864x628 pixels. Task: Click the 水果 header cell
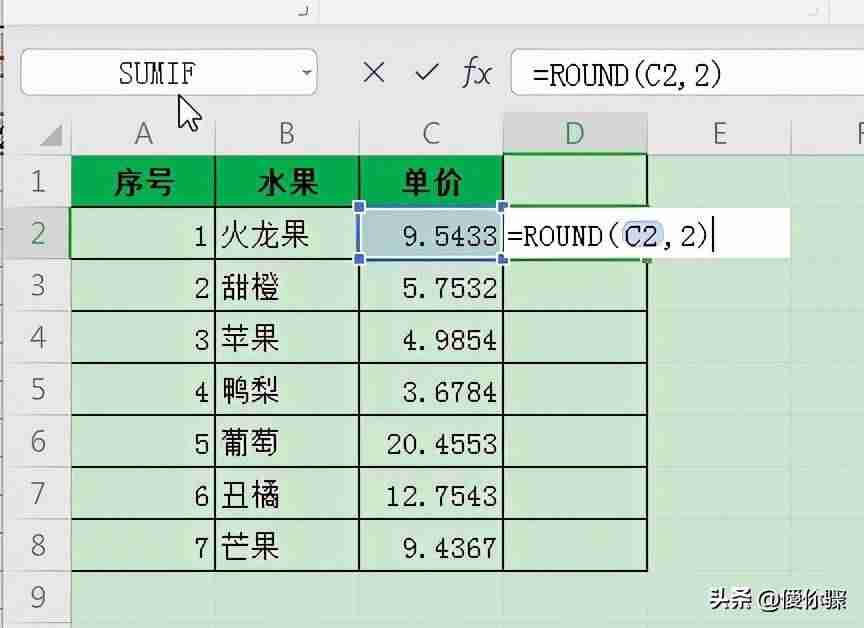(287, 181)
